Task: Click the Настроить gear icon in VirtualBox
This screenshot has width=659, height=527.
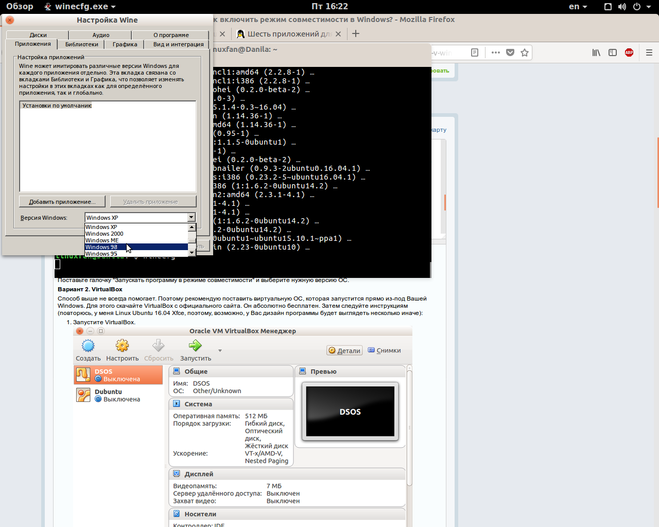Action: pyautogui.click(x=122, y=346)
